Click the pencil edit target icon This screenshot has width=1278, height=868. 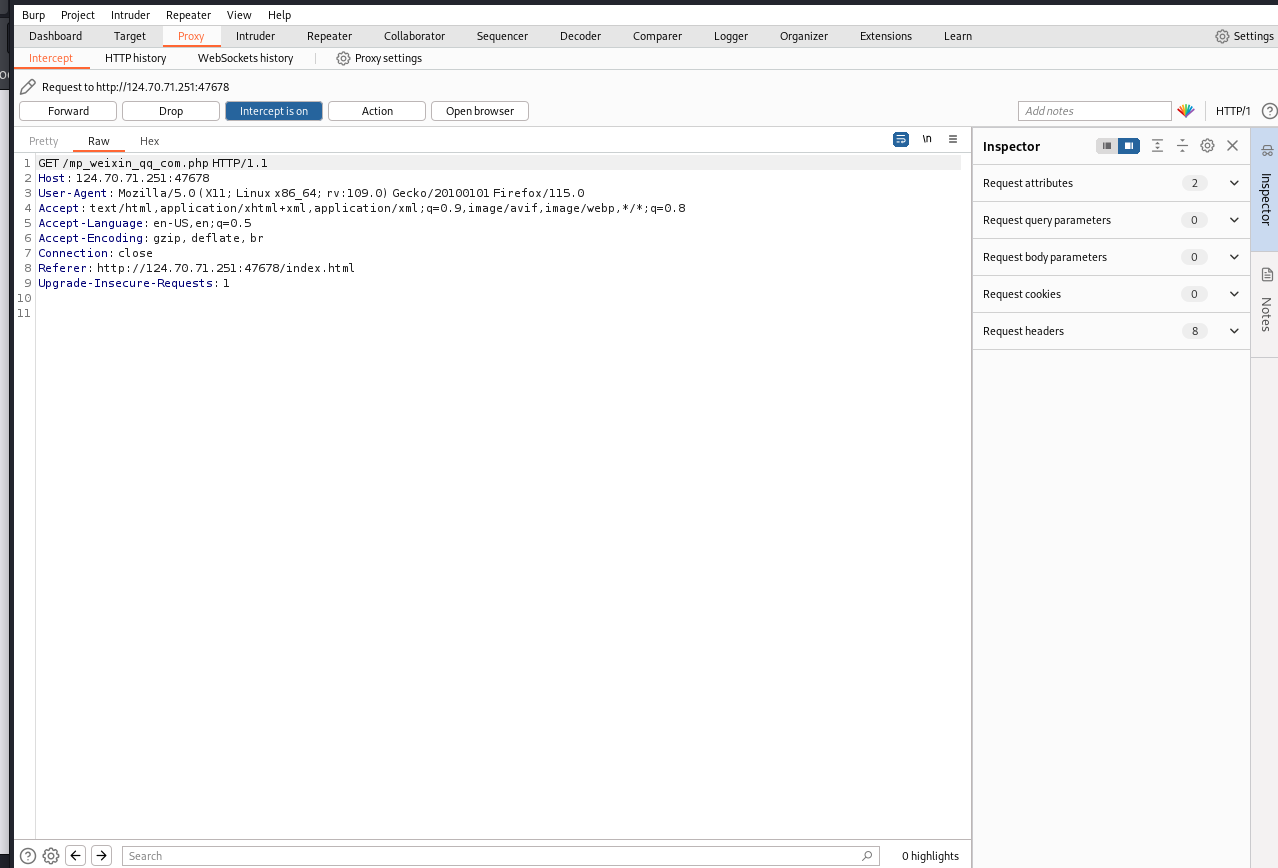point(28,87)
